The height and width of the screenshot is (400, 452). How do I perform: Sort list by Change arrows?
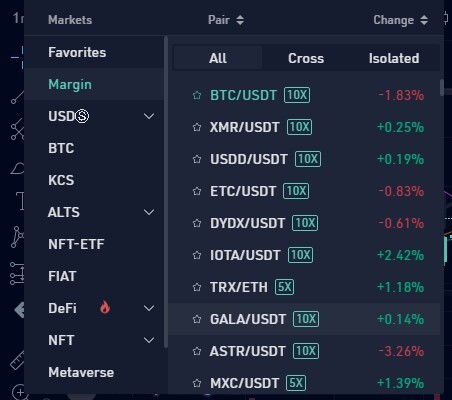pyautogui.click(x=424, y=20)
